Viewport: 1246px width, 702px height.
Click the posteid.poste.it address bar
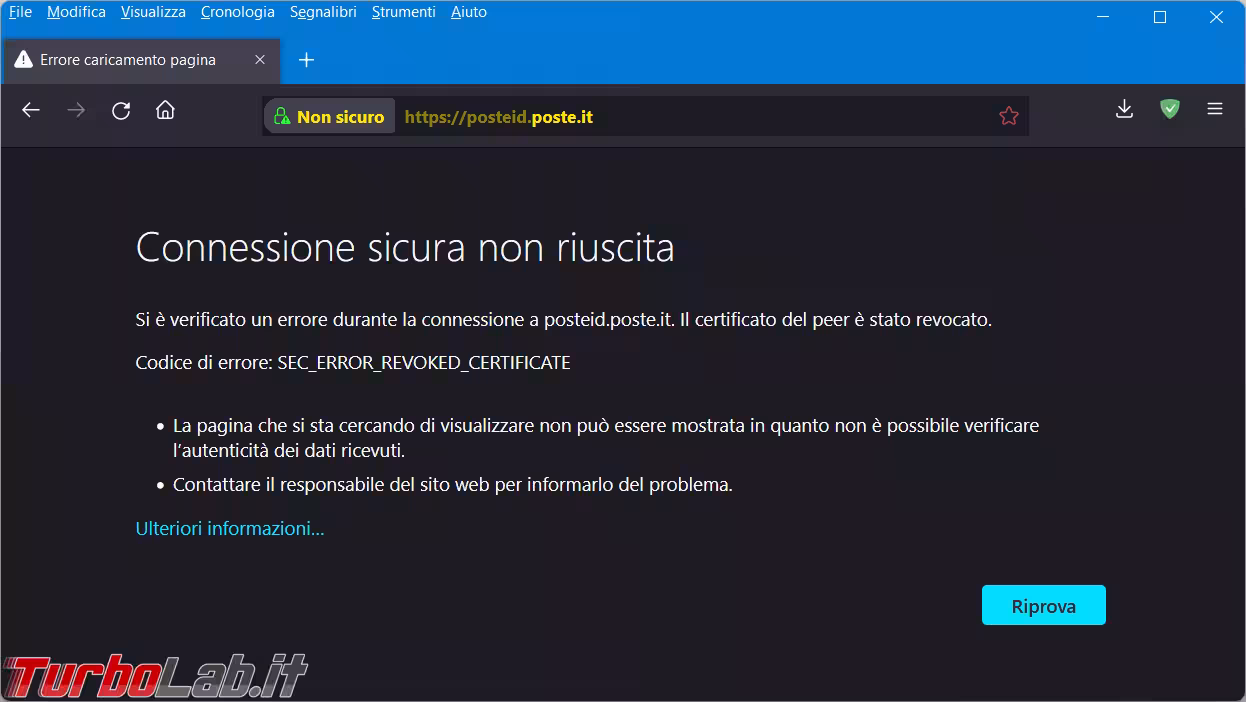[750, 117]
